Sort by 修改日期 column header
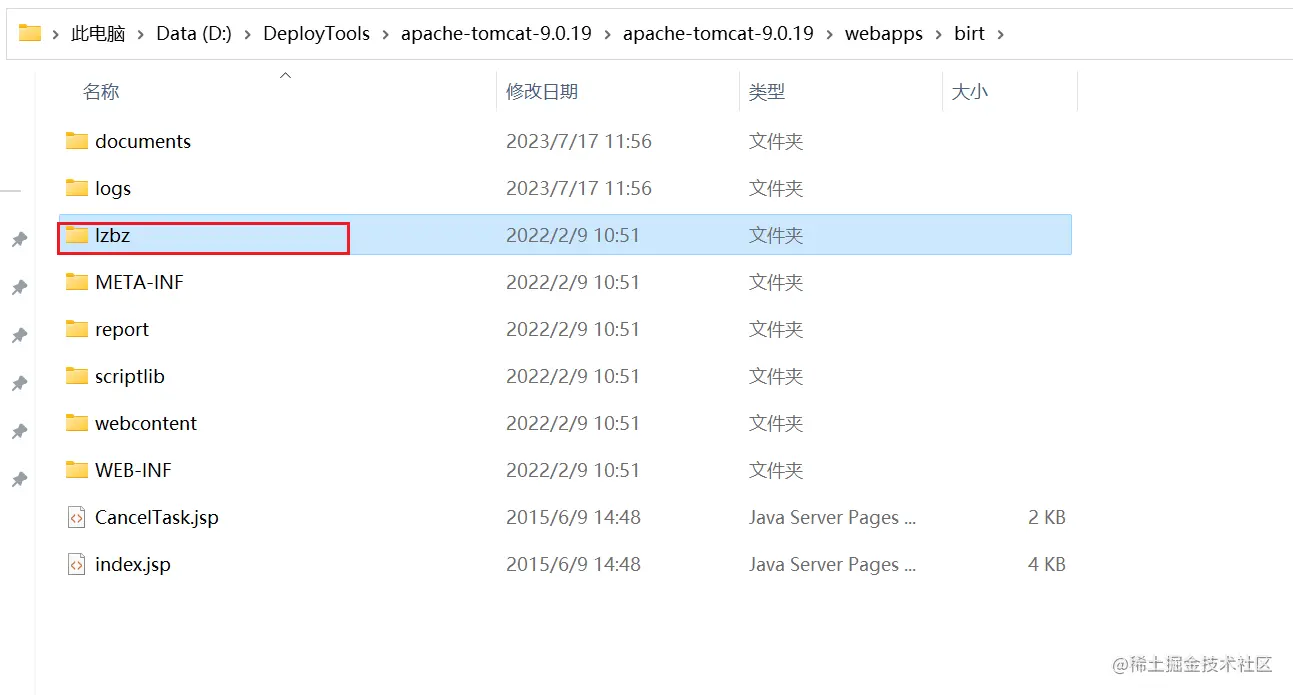This screenshot has width=1293, height=695. coord(542,92)
